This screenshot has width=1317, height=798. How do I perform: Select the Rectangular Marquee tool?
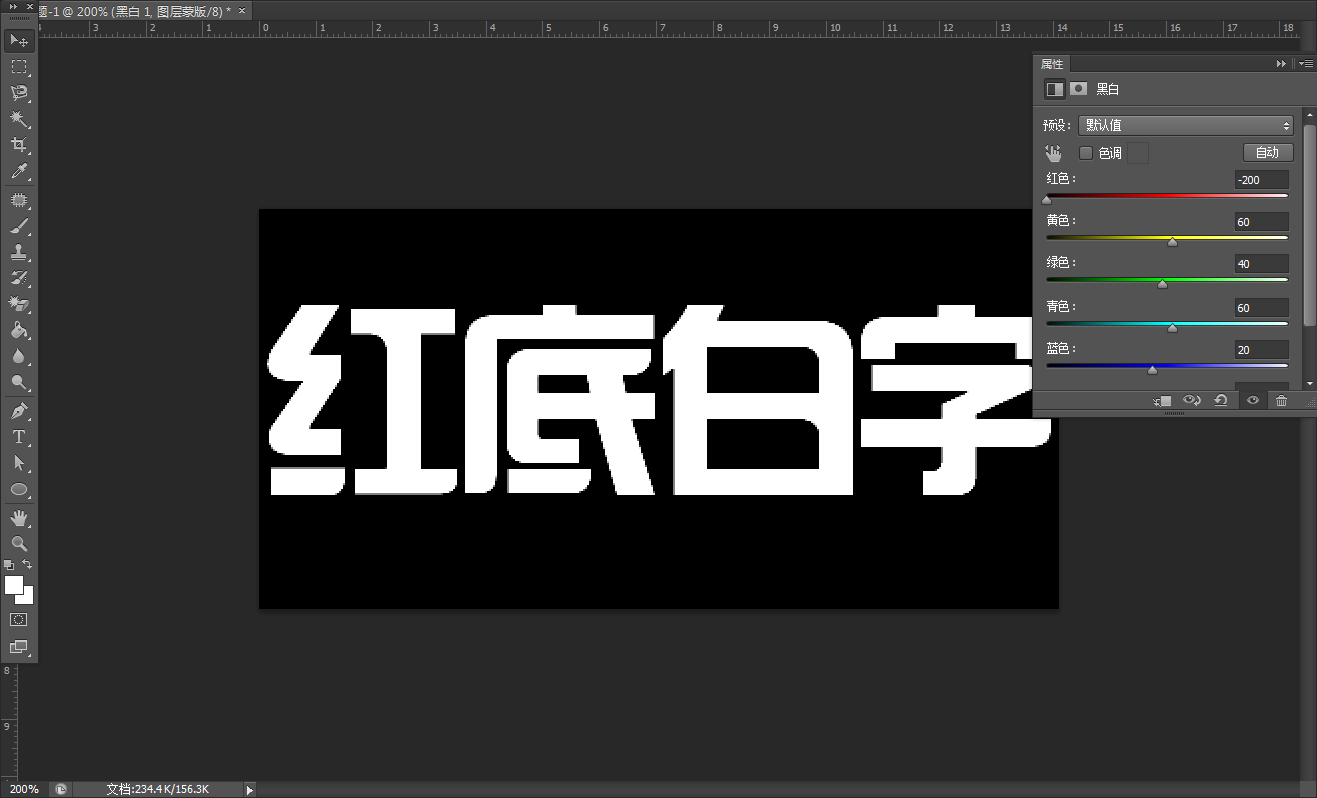point(19,67)
